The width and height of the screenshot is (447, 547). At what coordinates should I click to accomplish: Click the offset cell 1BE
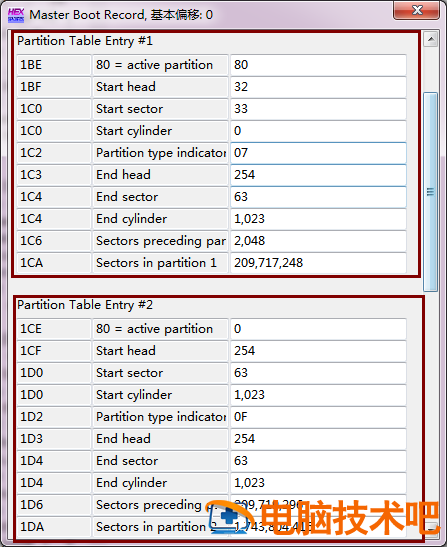pyautogui.click(x=54, y=65)
